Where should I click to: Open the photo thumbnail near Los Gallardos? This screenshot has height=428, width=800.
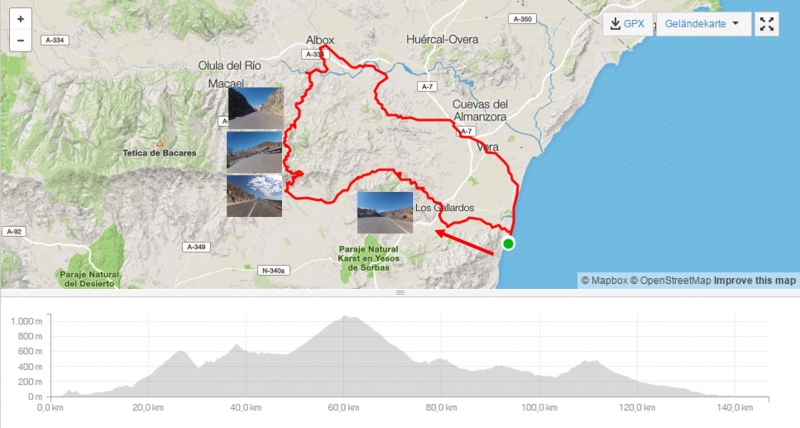point(385,212)
